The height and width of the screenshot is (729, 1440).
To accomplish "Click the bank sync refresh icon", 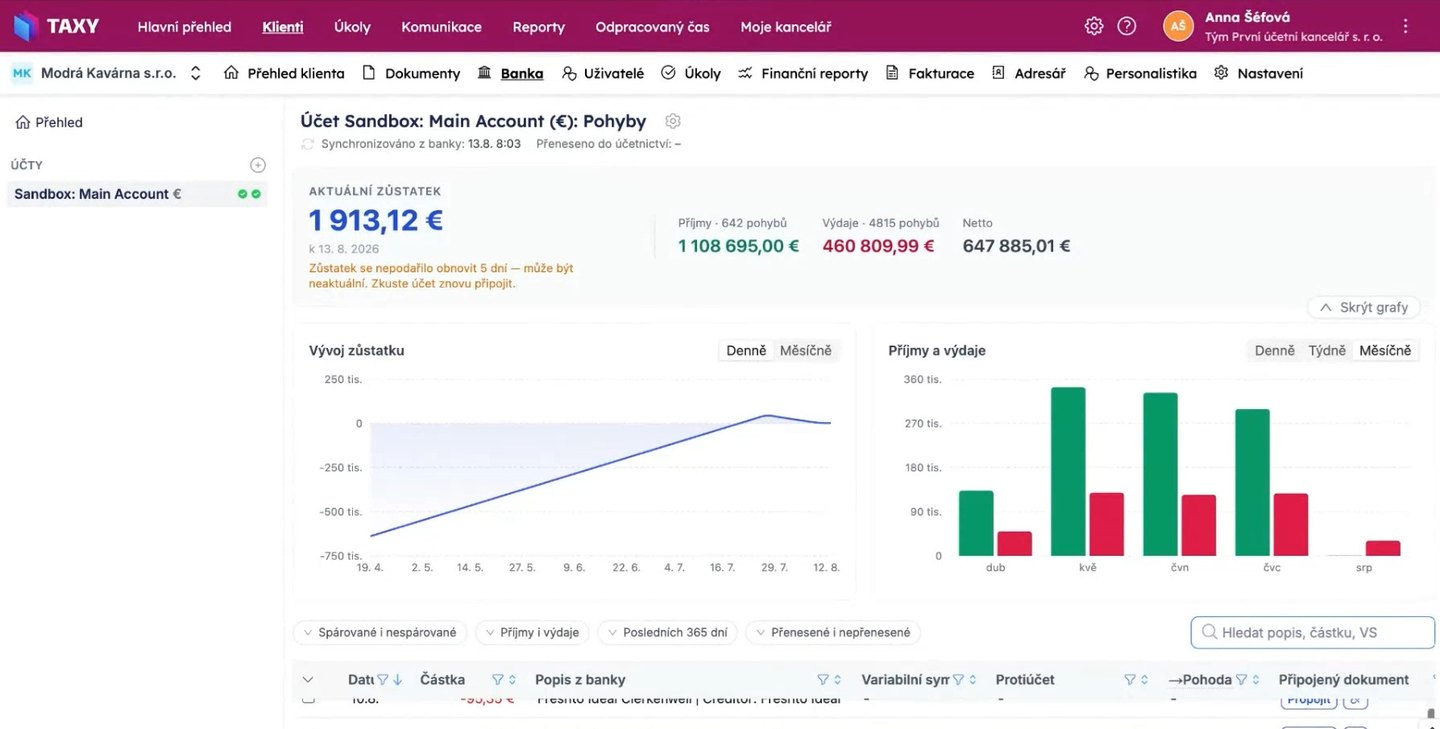I will pos(308,144).
